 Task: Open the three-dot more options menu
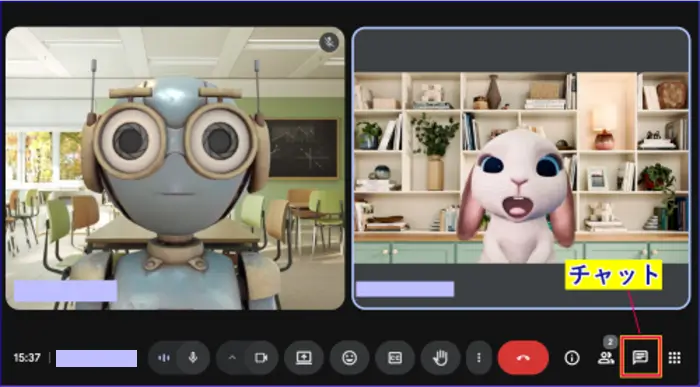coord(479,358)
